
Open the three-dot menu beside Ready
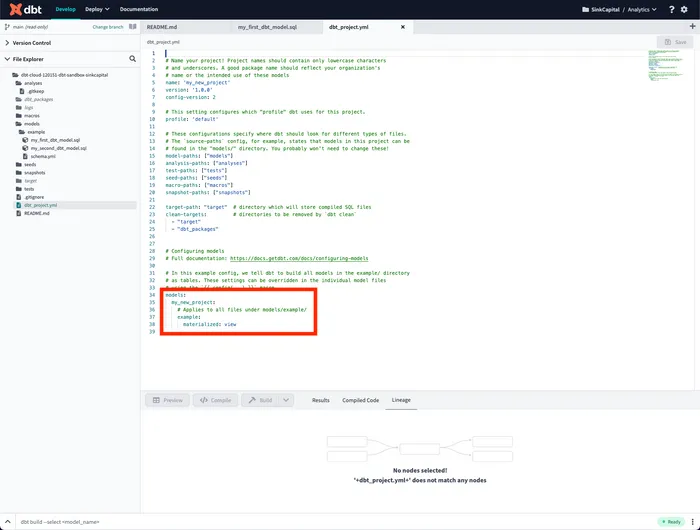(x=692, y=522)
